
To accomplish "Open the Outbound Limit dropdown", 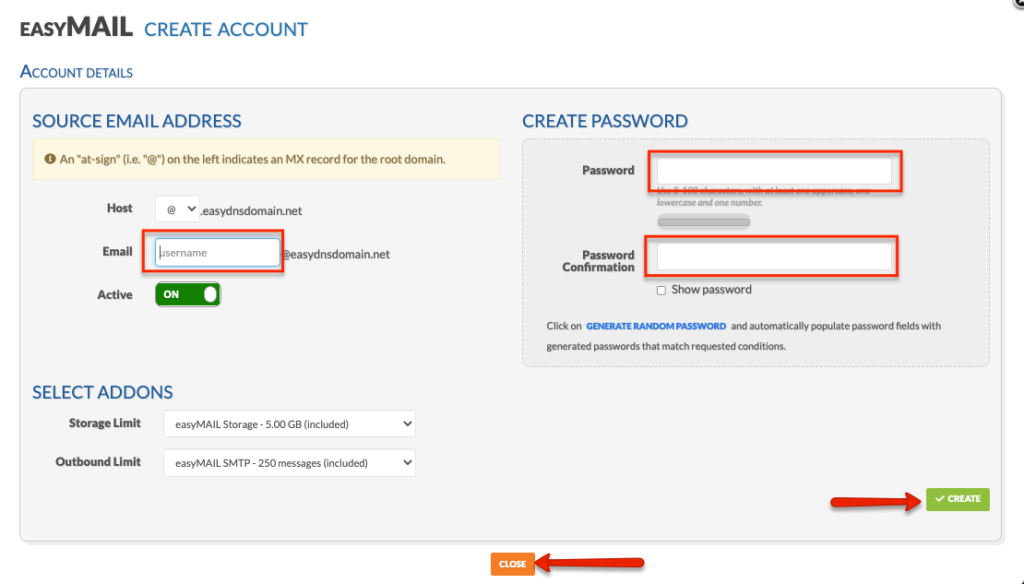I will tap(288, 462).
